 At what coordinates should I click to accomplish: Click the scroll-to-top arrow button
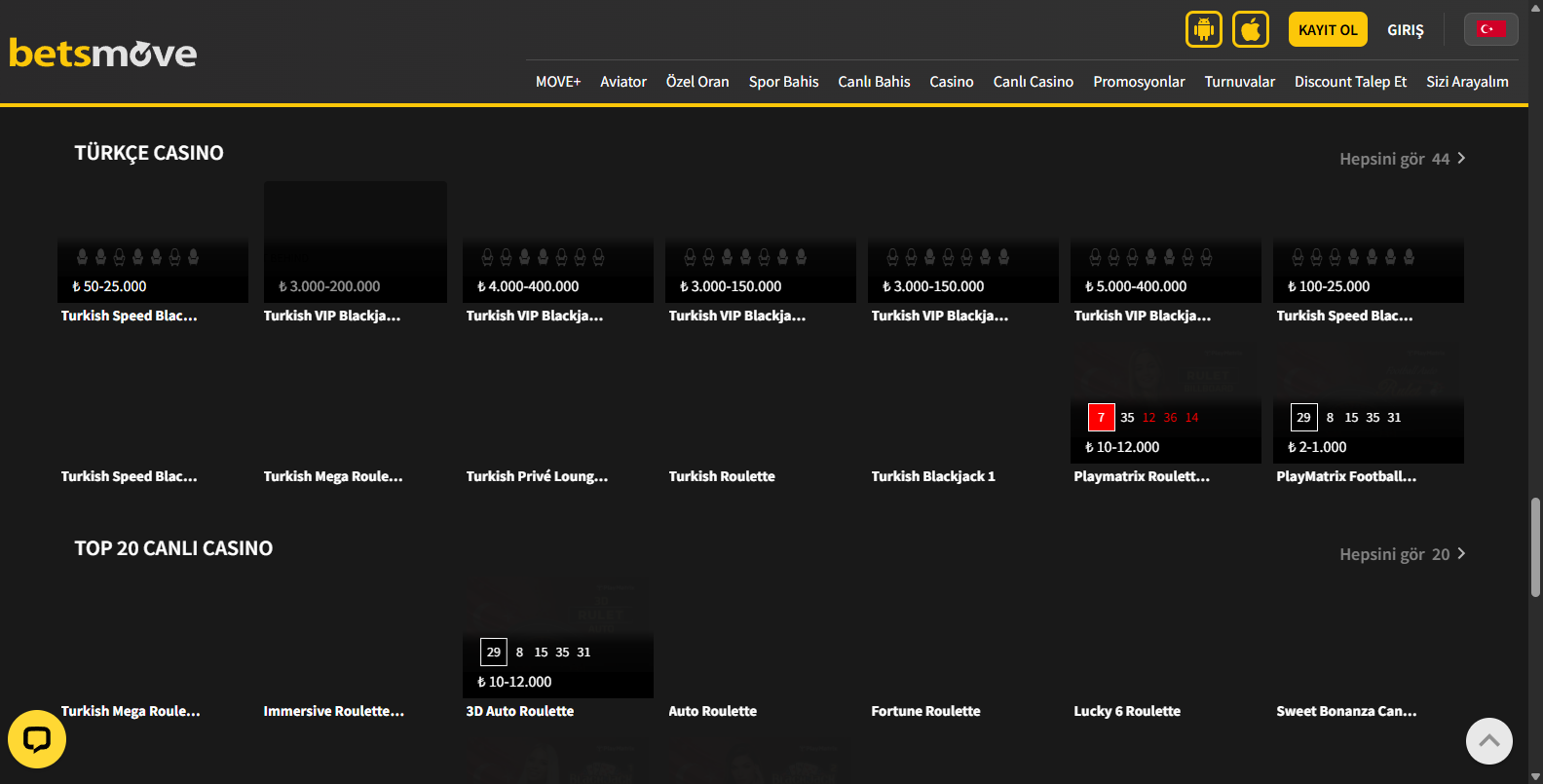1489,741
